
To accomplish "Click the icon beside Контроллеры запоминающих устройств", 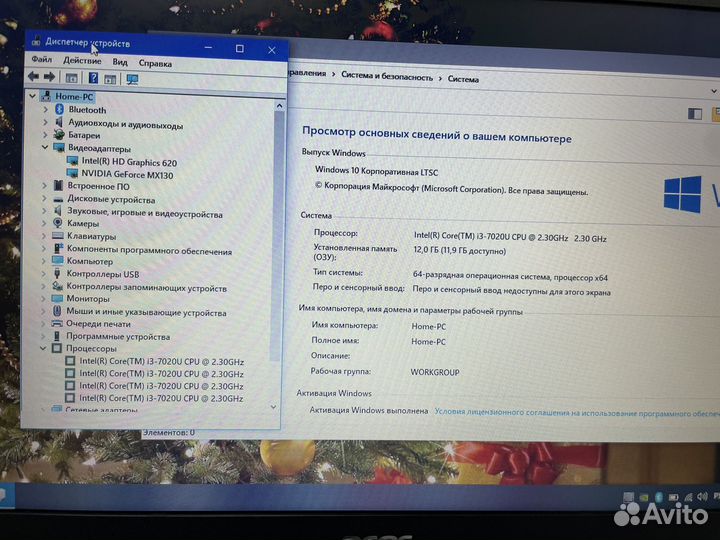I will pyautogui.click(x=57, y=286).
